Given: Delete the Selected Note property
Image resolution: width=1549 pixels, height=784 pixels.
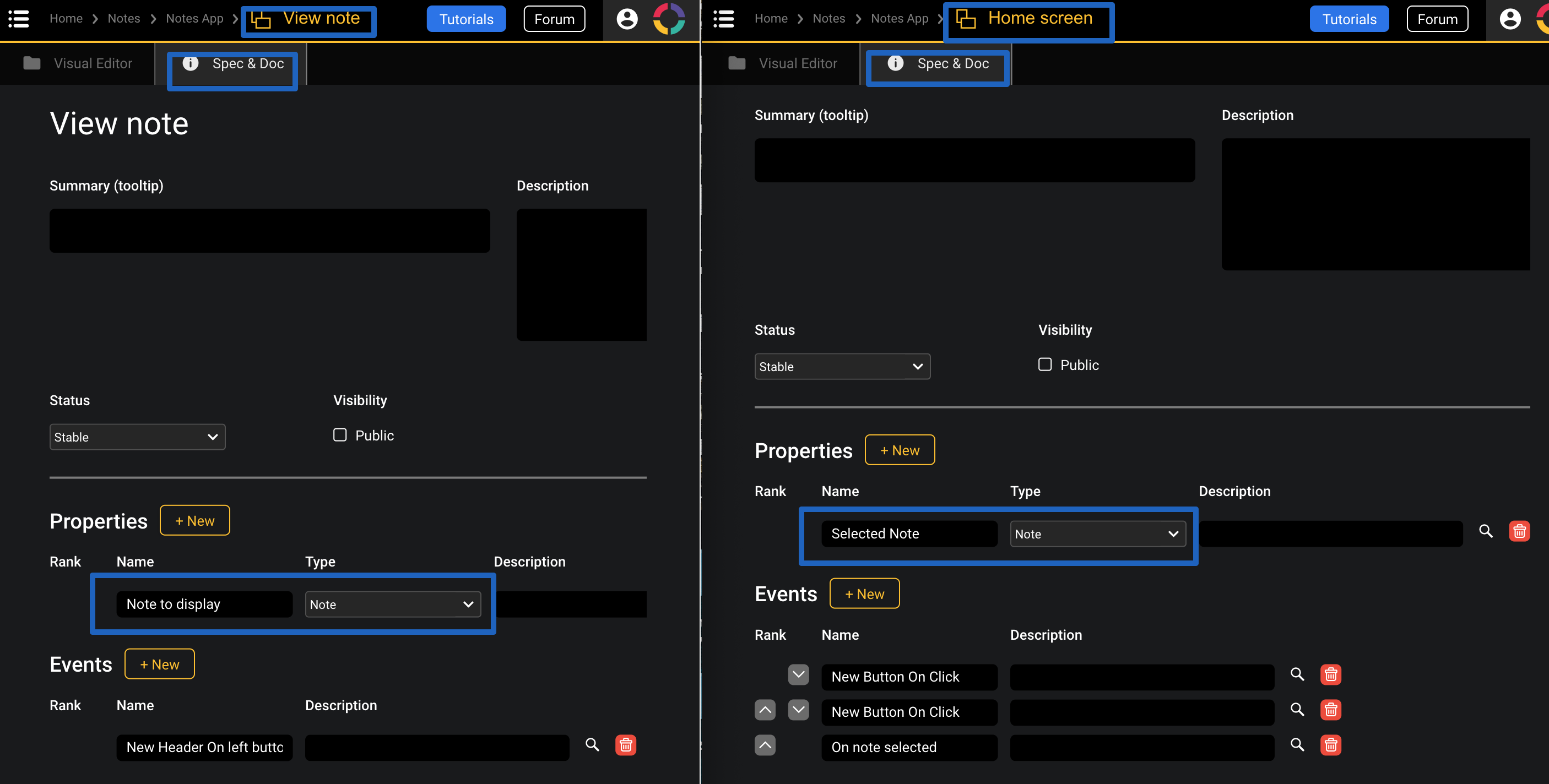Looking at the screenshot, I should coord(1519,531).
